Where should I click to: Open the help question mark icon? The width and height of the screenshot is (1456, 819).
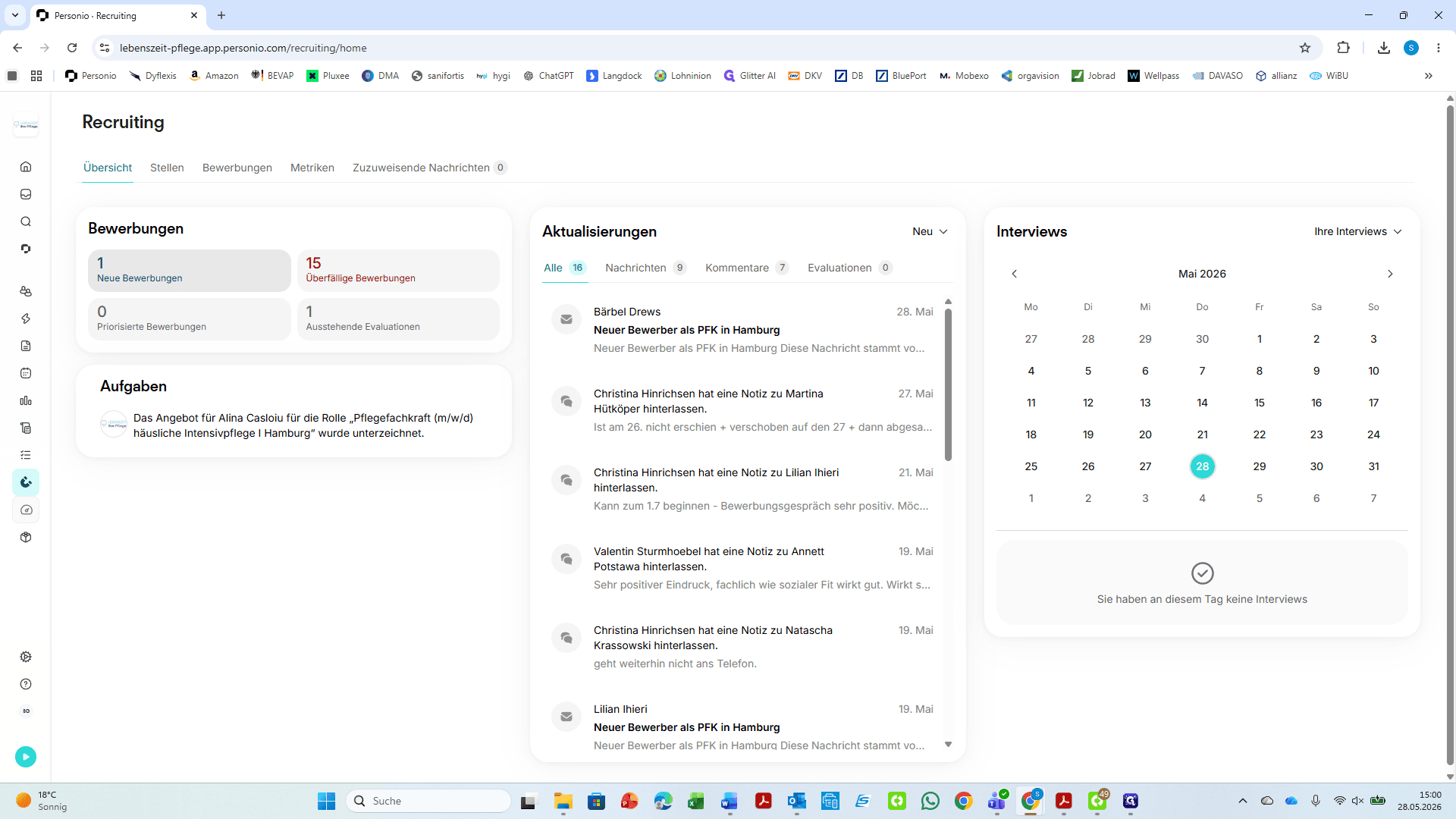[26, 684]
